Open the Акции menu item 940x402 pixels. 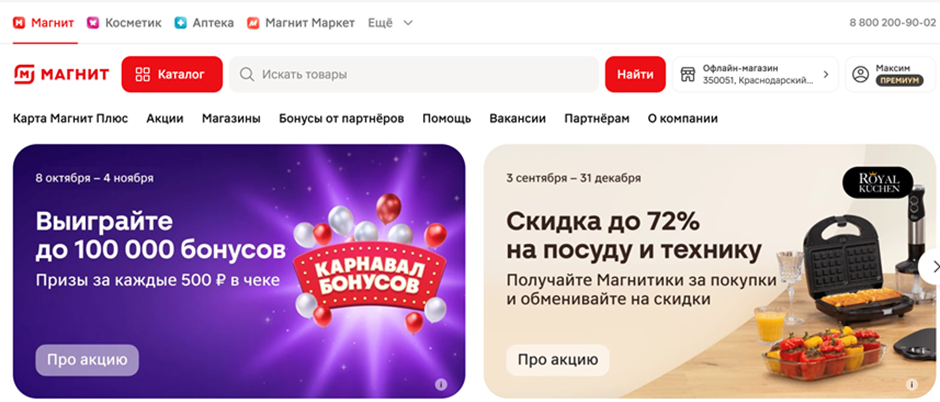point(165,119)
